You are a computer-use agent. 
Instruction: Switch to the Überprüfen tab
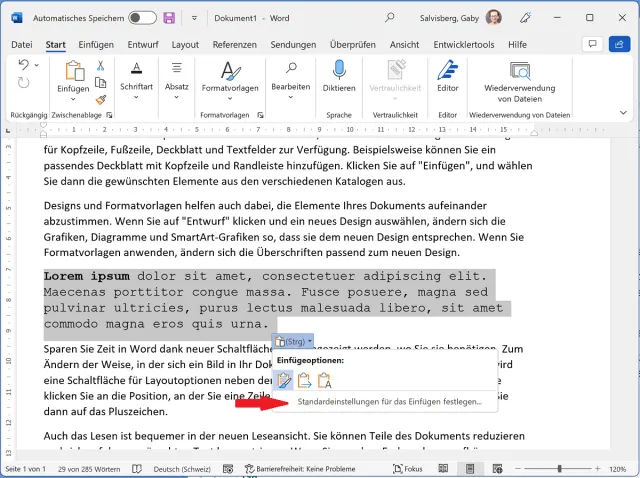tap(352, 44)
